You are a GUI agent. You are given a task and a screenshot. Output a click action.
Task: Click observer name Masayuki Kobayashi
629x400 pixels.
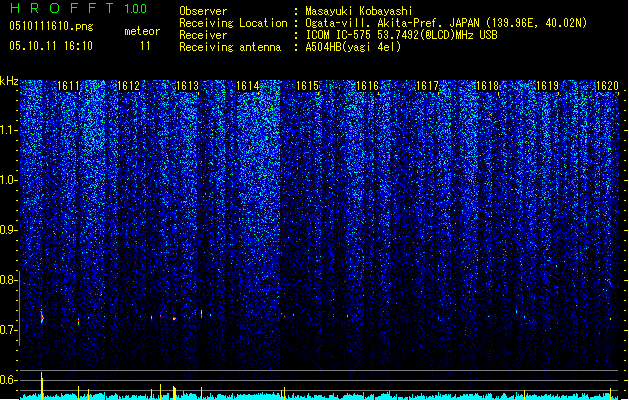[359, 11]
